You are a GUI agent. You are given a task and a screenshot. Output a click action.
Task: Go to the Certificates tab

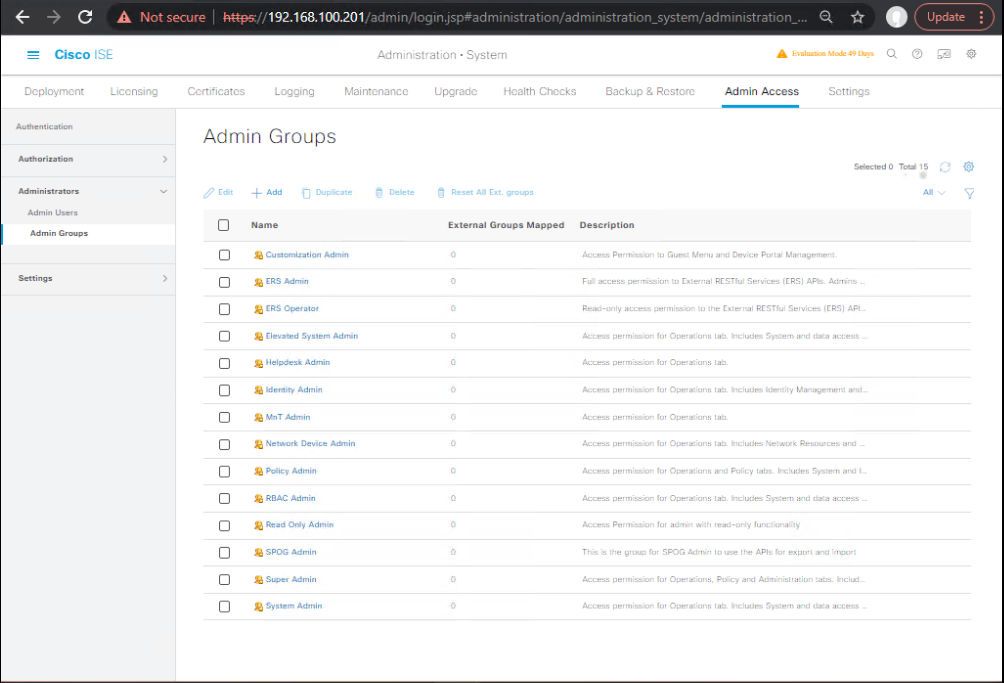coord(216,92)
